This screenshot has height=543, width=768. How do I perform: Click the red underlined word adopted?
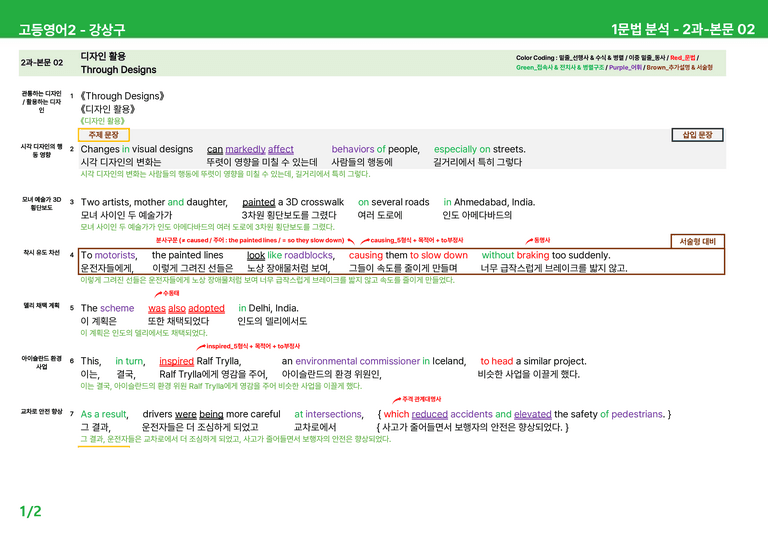(x=206, y=308)
